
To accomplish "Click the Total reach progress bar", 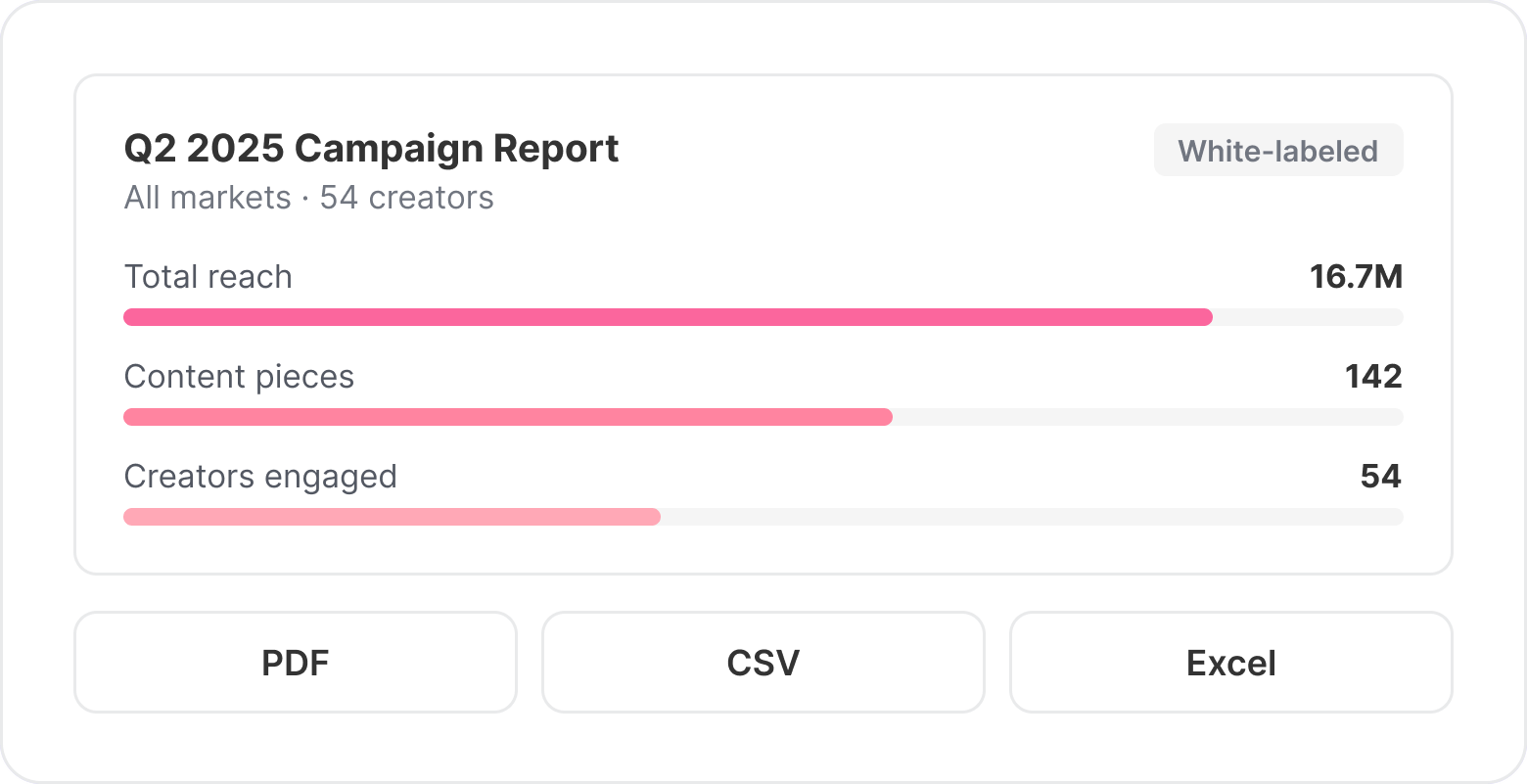I will point(763,317).
